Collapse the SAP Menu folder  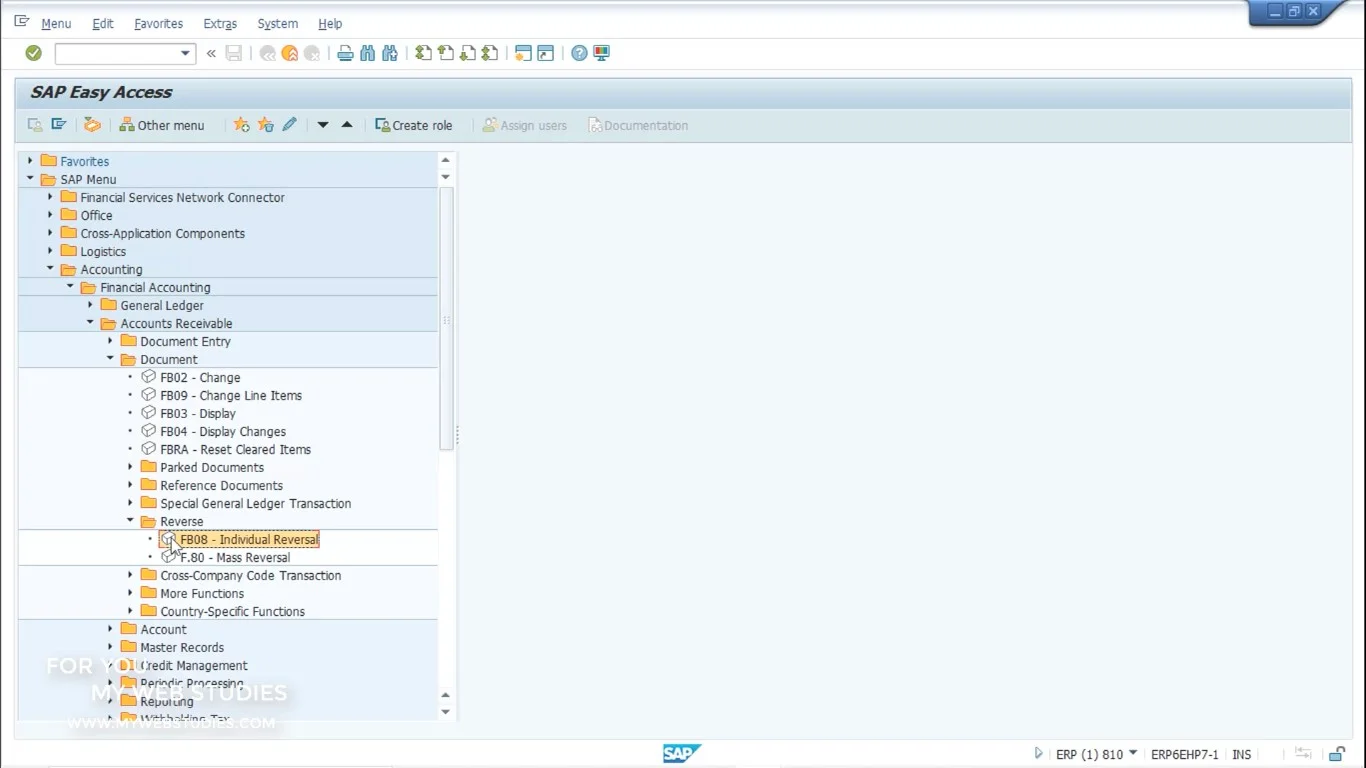[30, 179]
